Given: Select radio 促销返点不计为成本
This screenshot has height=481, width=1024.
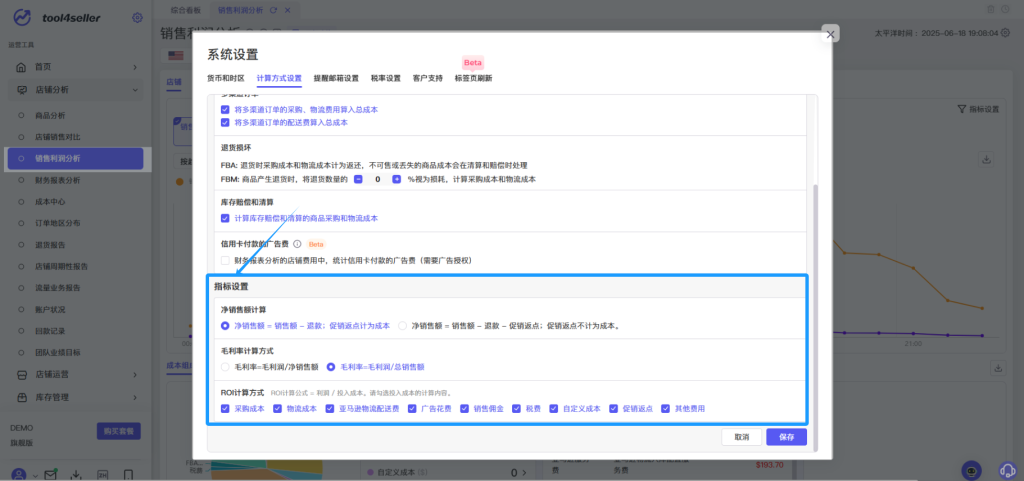Looking at the screenshot, I should [x=402, y=325].
